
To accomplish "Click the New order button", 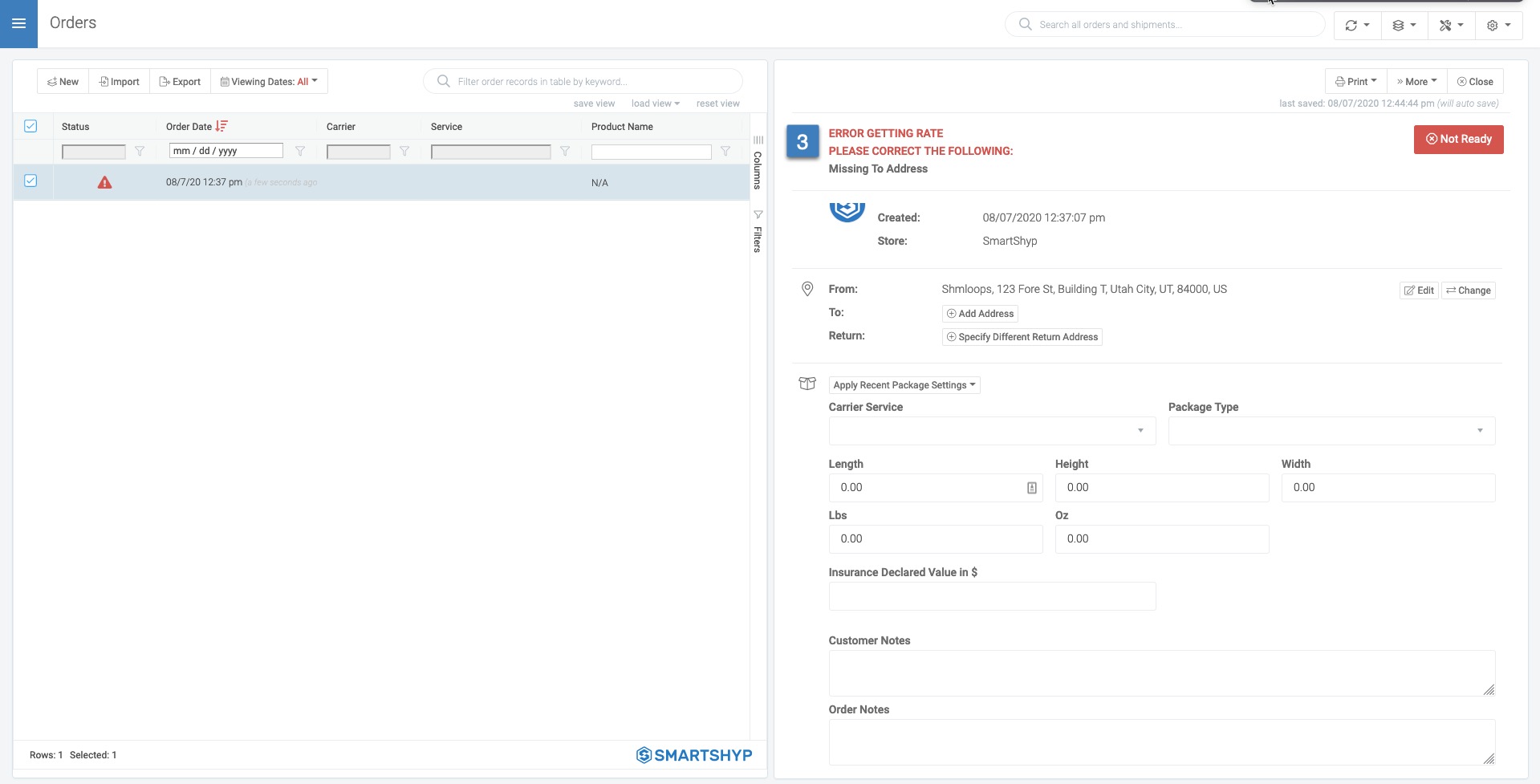I will pos(63,81).
